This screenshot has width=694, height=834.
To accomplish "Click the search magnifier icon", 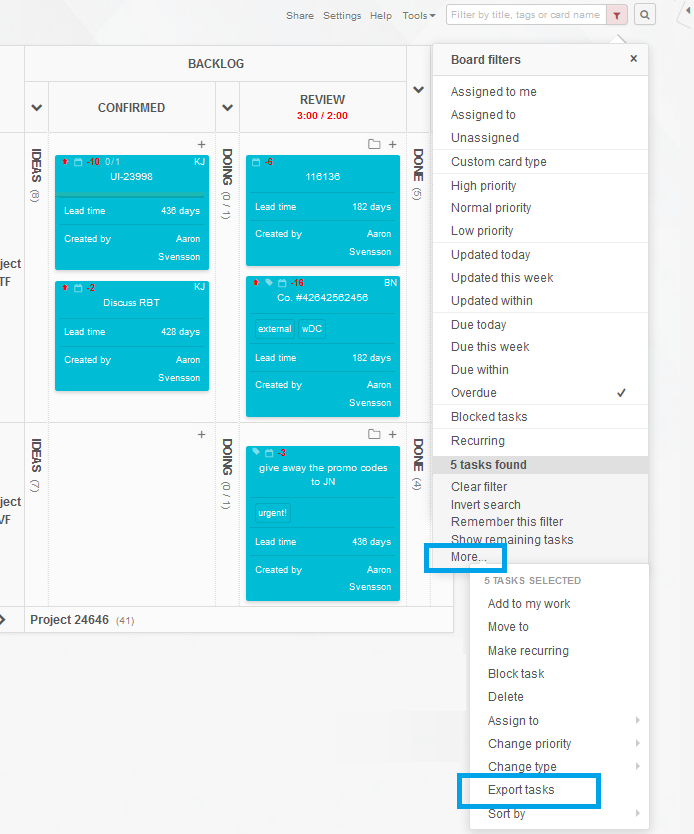I will (x=644, y=15).
